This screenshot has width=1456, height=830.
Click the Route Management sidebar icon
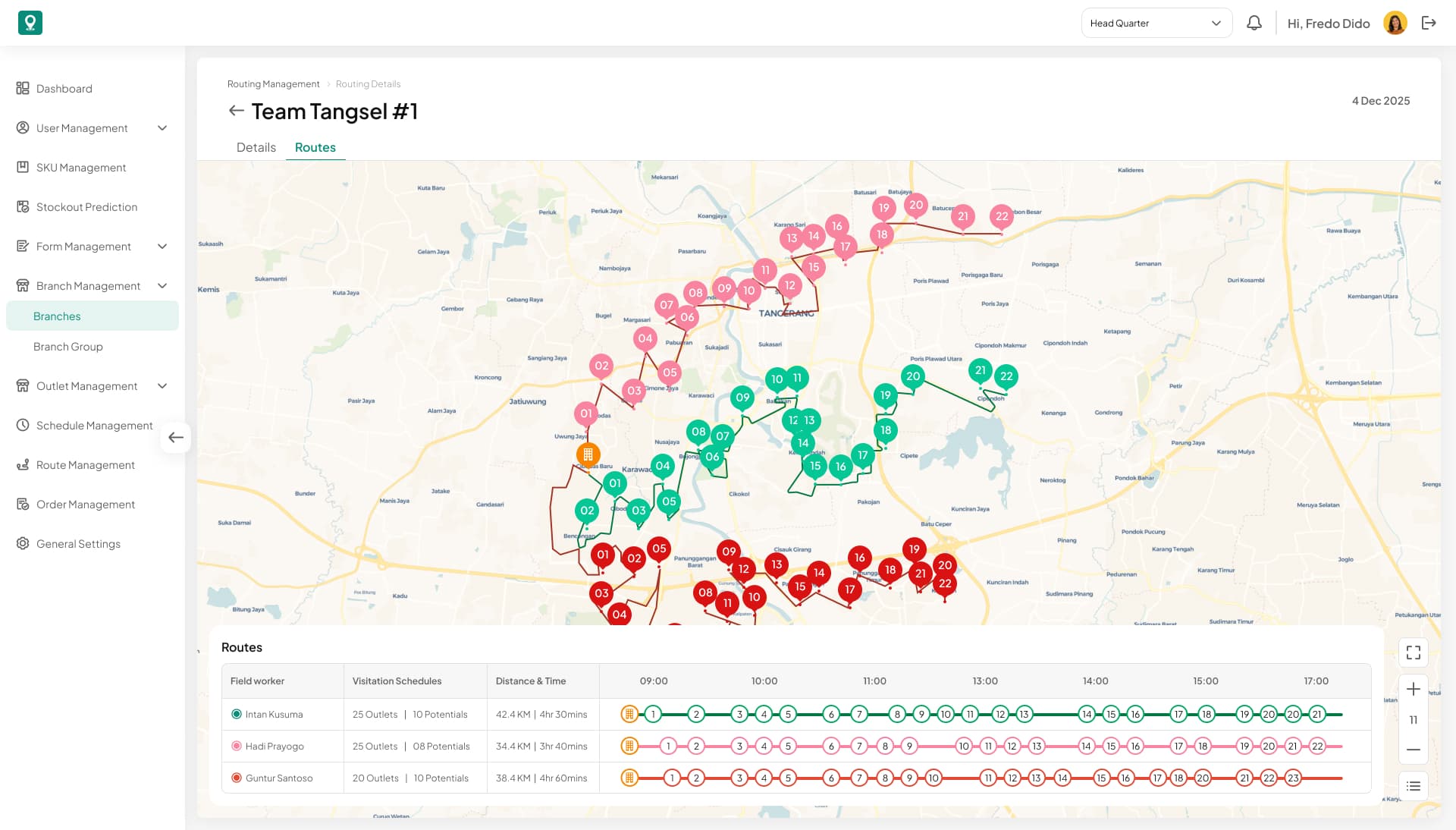click(x=23, y=464)
